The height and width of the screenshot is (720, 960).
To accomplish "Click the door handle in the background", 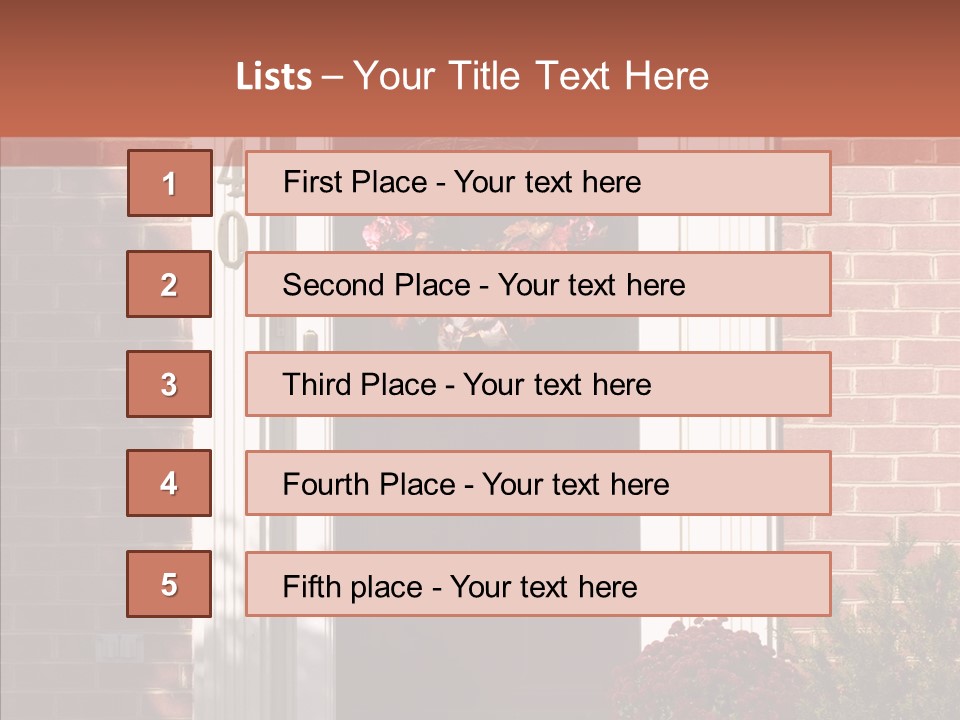I will (x=311, y=340).
